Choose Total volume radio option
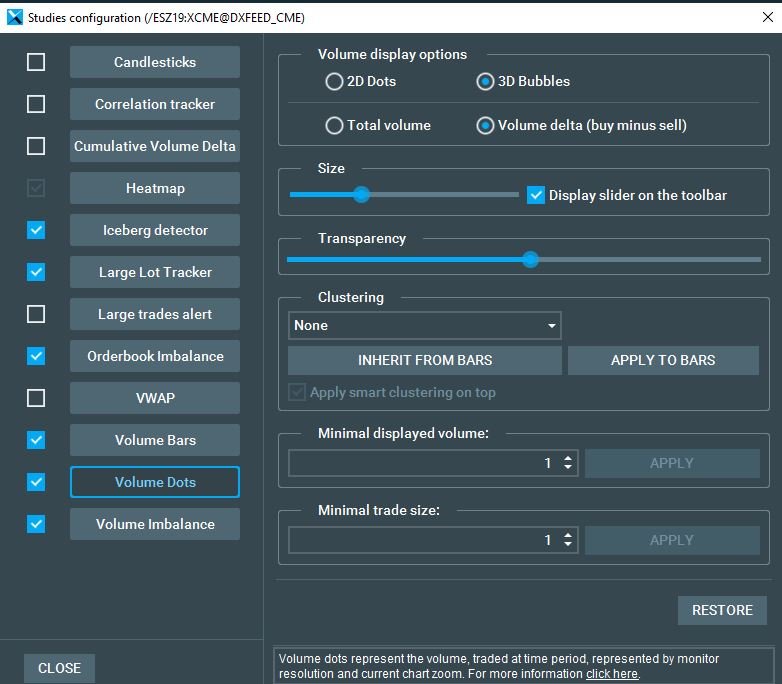The image size is (782, 684). tap(334, 125)
